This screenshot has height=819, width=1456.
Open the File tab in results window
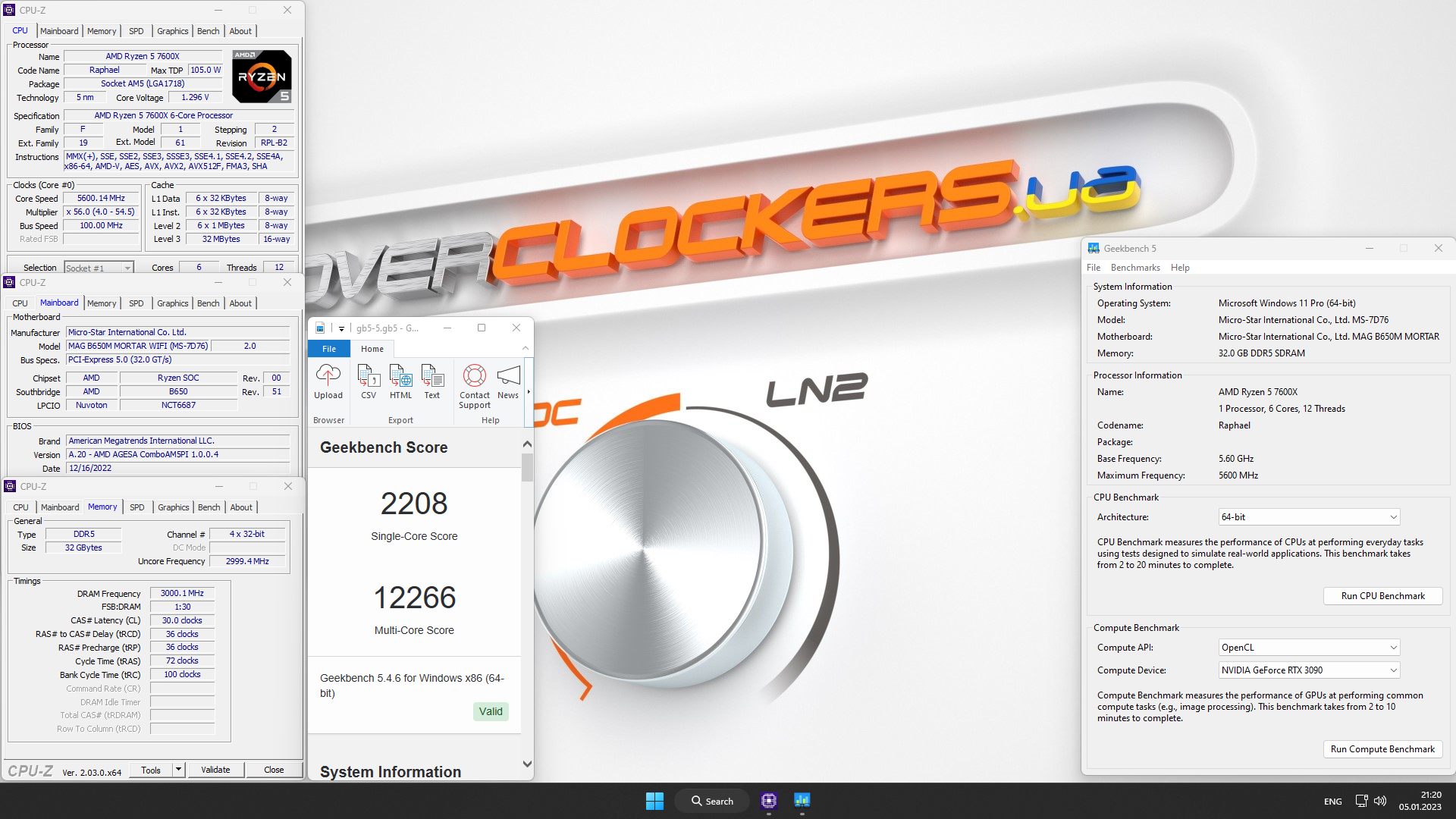[329, 349]
